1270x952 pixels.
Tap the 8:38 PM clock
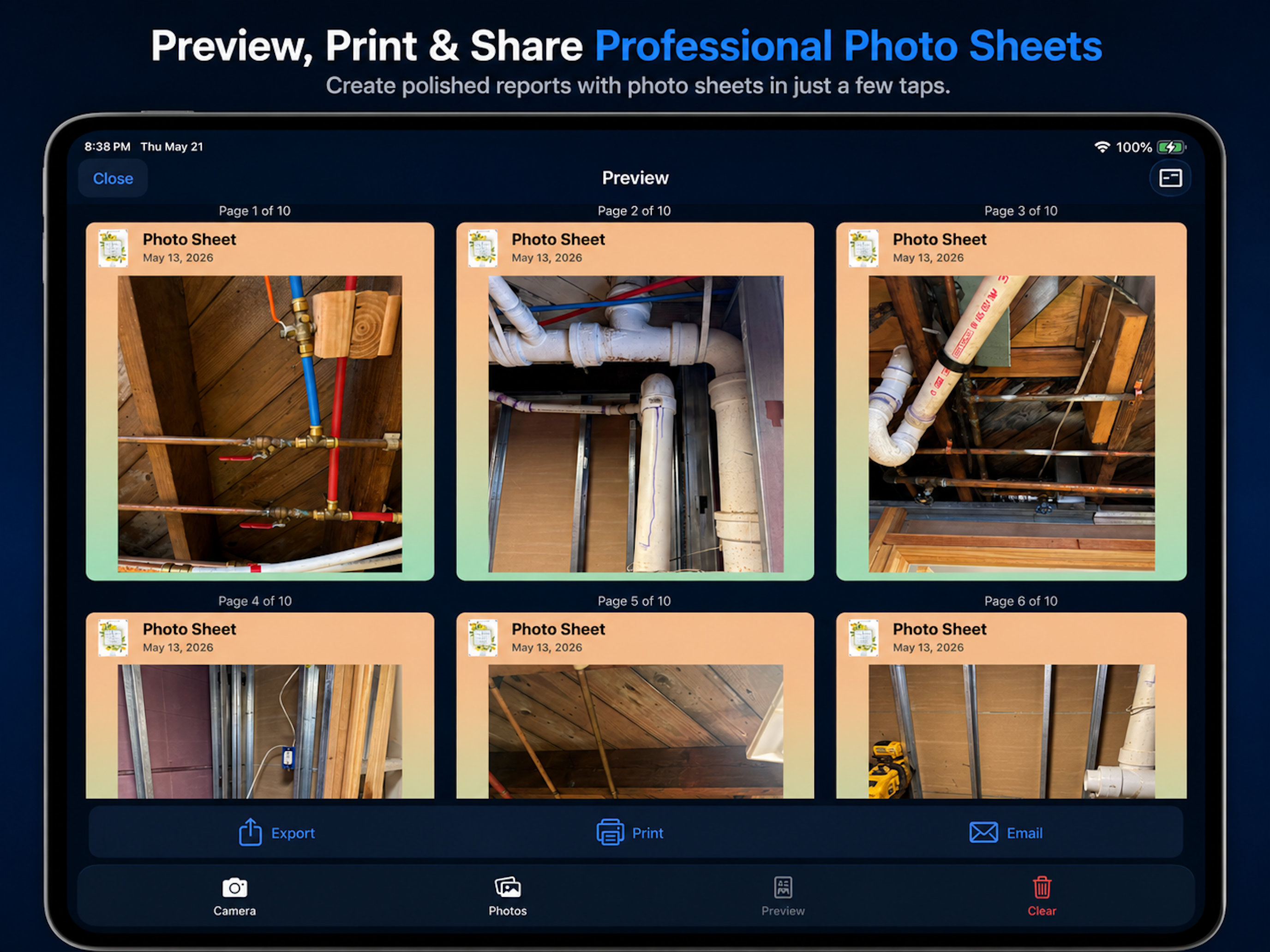[108, 146]
